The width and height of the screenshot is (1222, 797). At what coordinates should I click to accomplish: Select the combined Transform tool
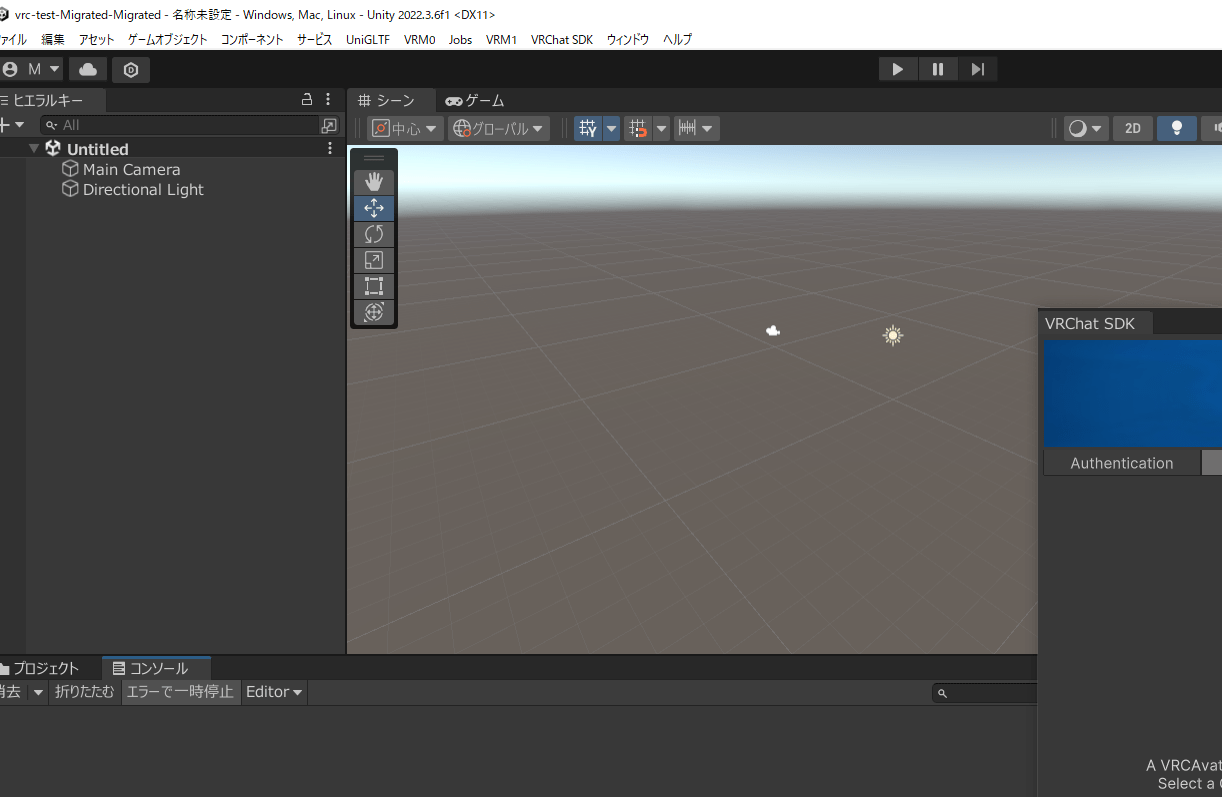374,312
